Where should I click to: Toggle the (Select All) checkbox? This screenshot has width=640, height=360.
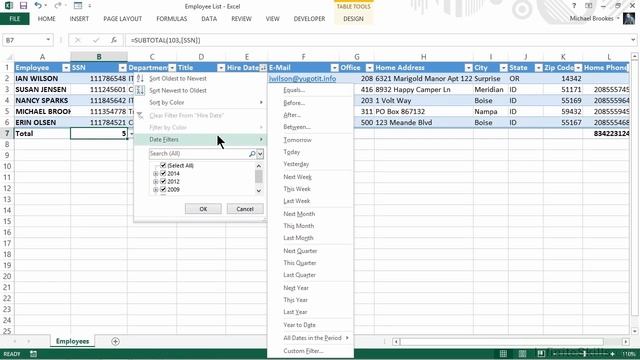coord(163,165)
